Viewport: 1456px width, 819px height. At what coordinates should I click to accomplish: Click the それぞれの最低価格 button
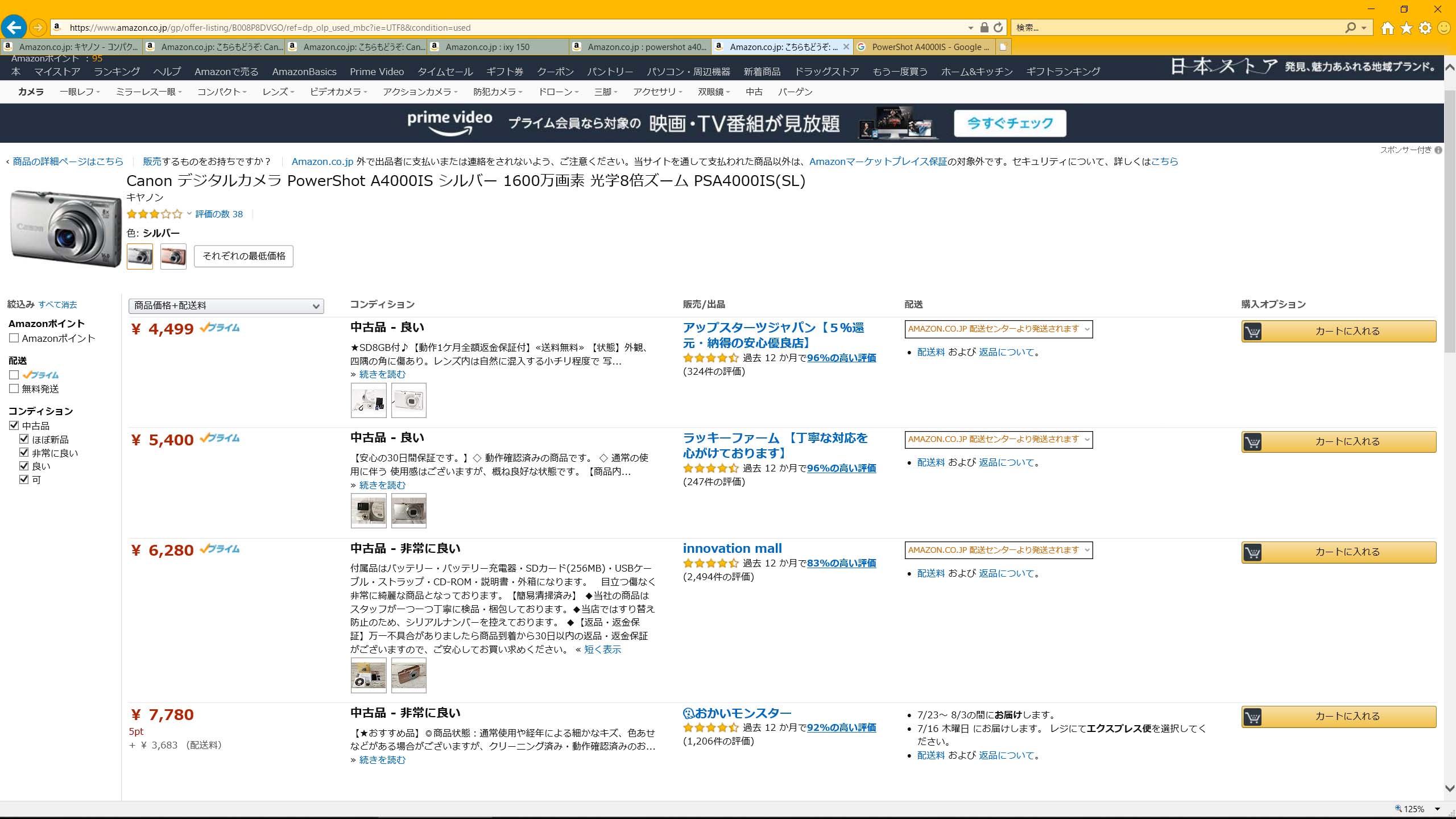point(244,256)
